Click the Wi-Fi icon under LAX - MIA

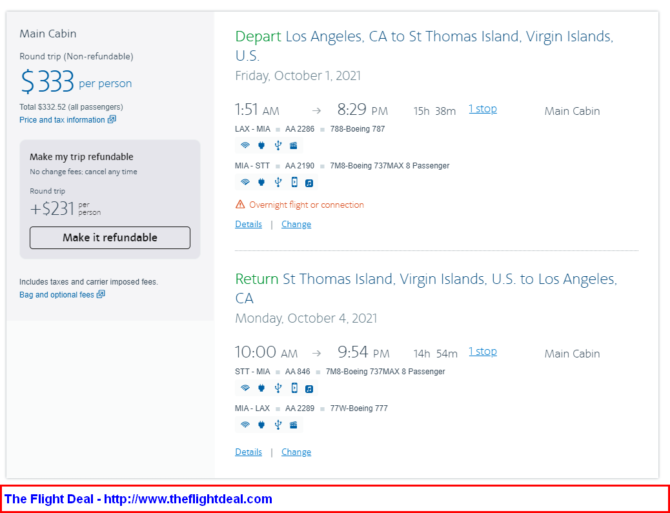[x=245, y=146]
